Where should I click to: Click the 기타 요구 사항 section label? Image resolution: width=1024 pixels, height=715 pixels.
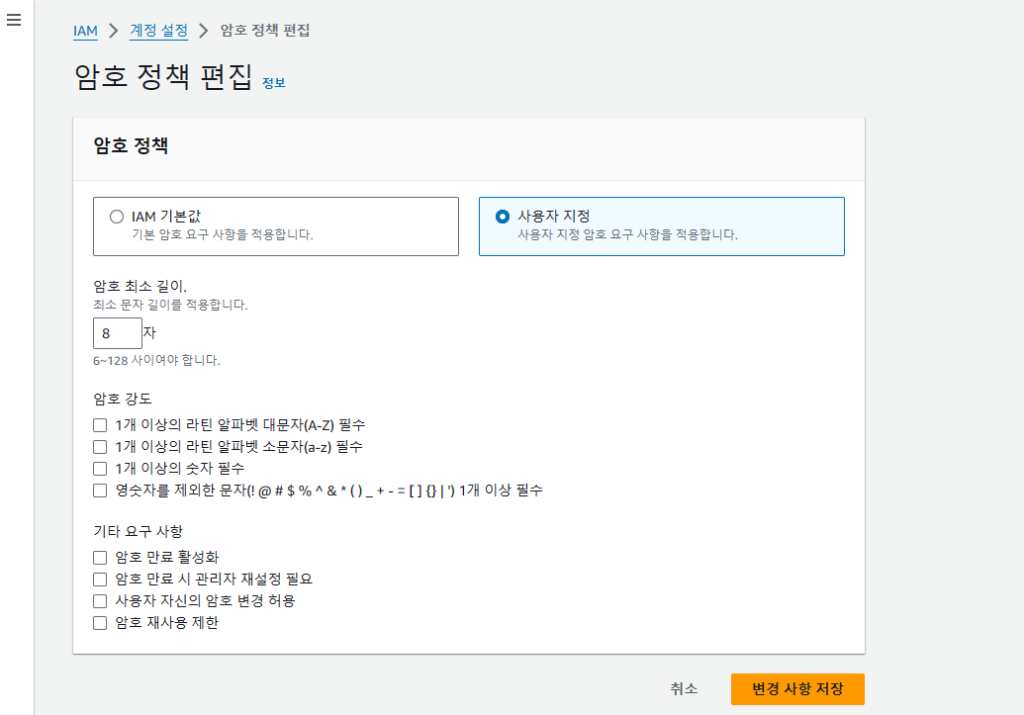(138, 532)
